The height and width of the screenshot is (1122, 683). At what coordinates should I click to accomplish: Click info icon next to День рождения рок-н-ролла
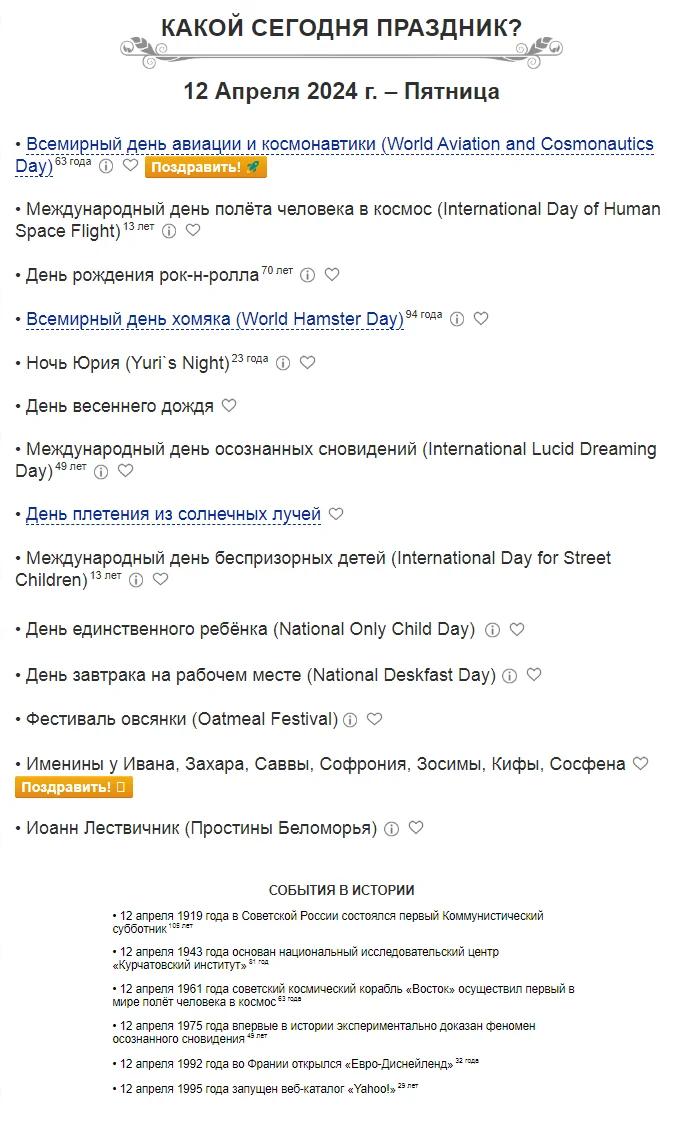(308, 275)
